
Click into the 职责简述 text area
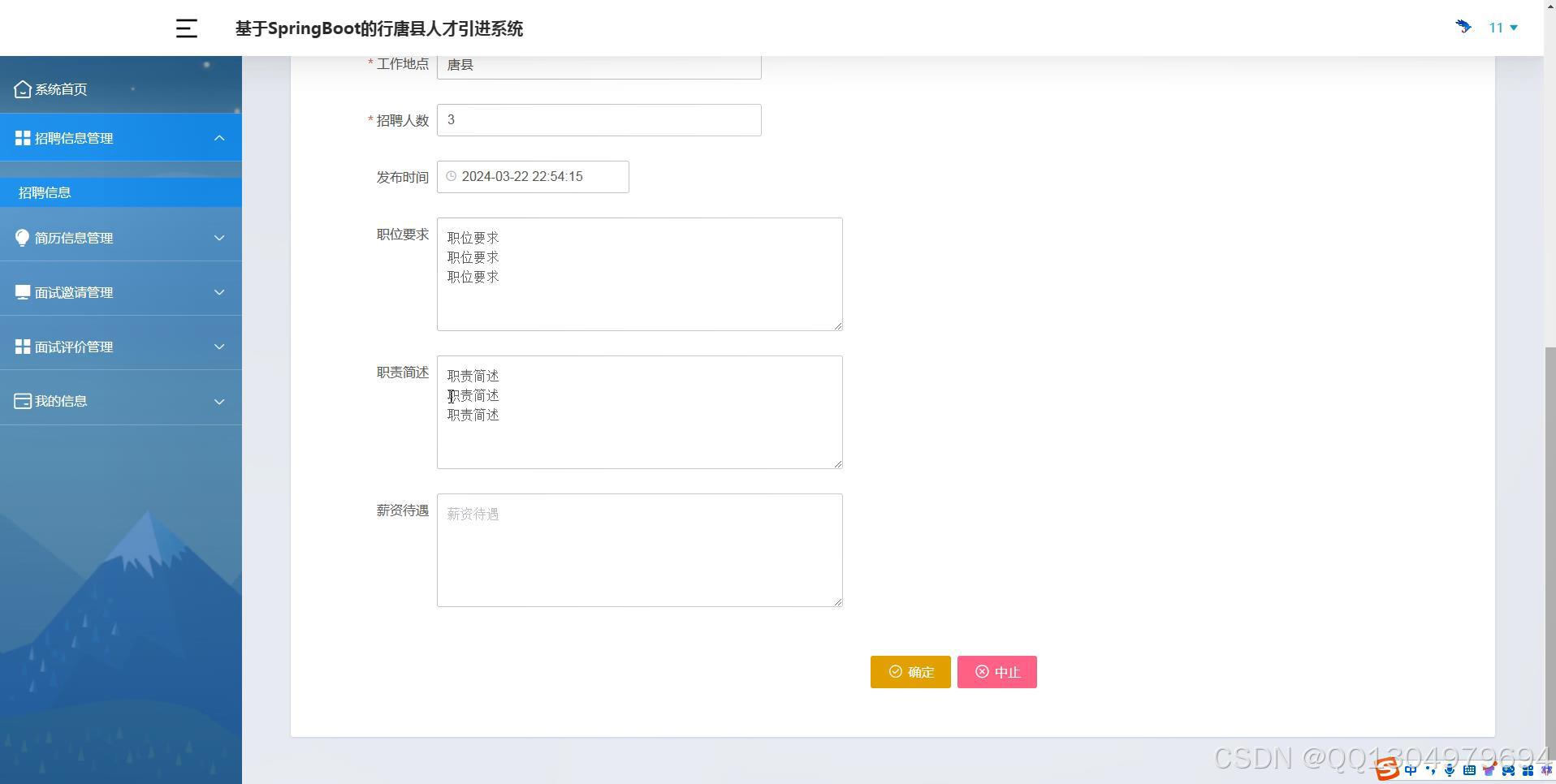[640, 412]
